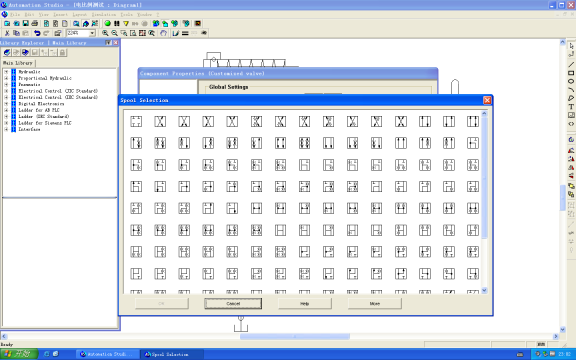Open the Layout menu
The height and width of the screenshot is (360, 576).
click(x=80, y=14)
